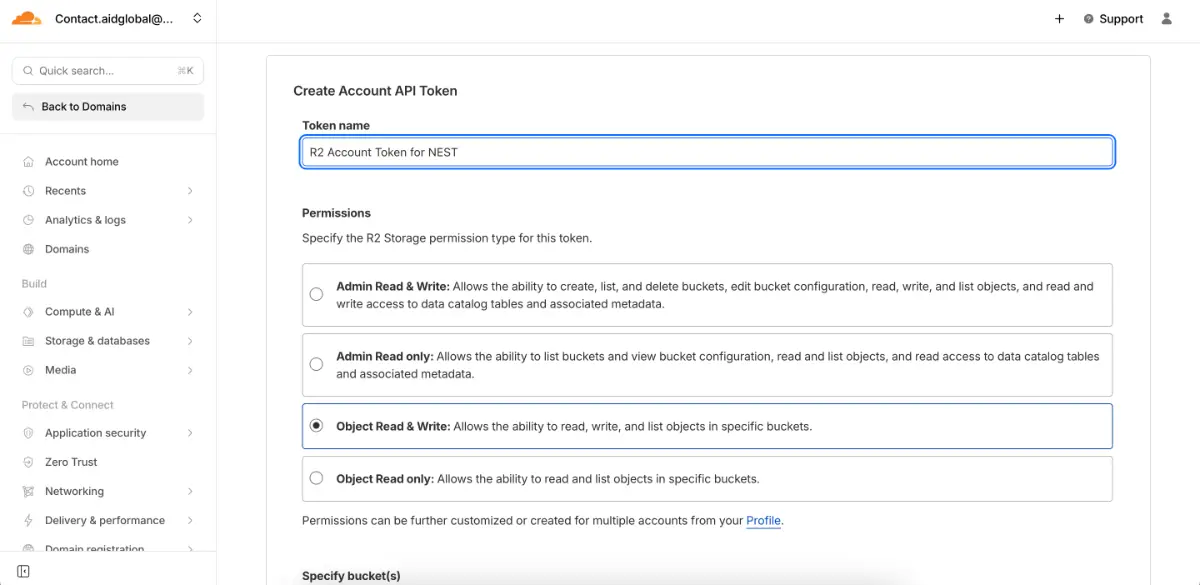Click the Domains globe icon
The image size is (1200, 585).
27,249
